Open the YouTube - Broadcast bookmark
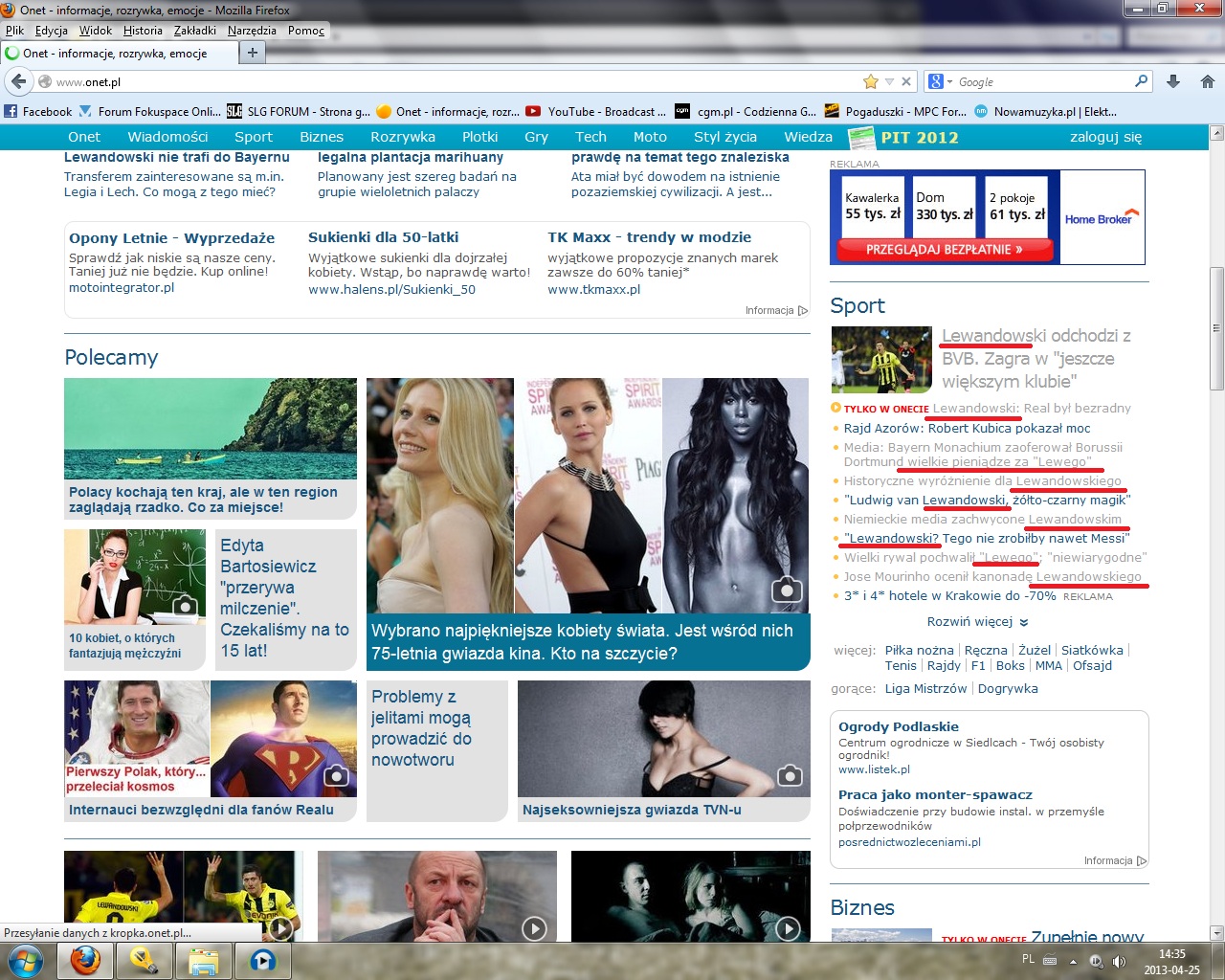The image size is (1225, 980). pos(595,111)
